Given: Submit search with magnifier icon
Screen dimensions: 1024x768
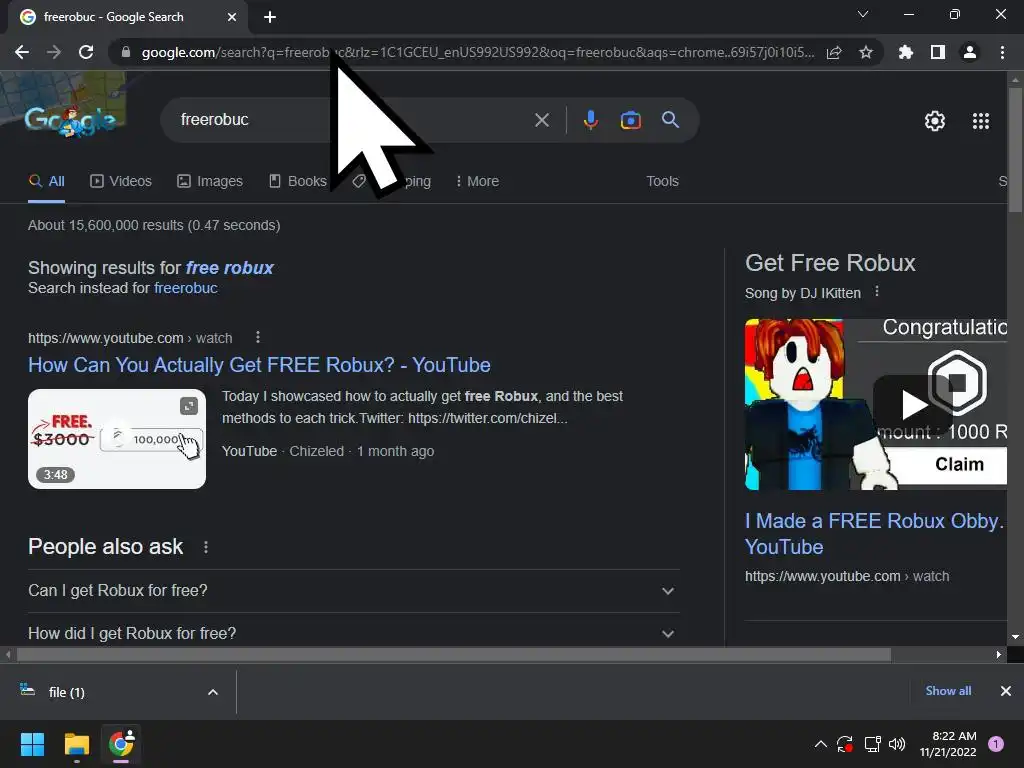Looking at the screenshot, I should click(x=671, y=120).
